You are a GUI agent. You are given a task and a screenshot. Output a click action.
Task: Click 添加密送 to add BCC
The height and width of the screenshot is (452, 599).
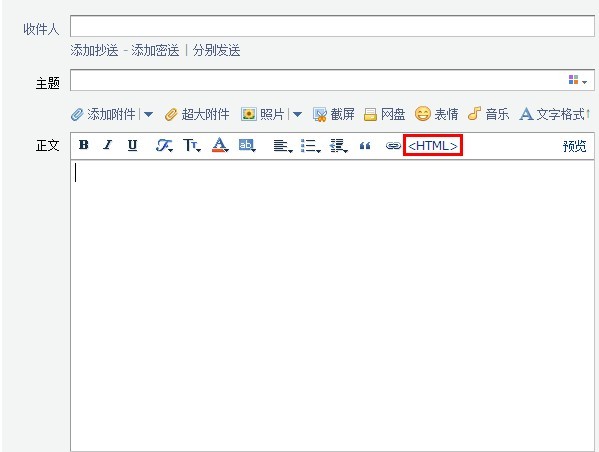click(x=155, y=50)
